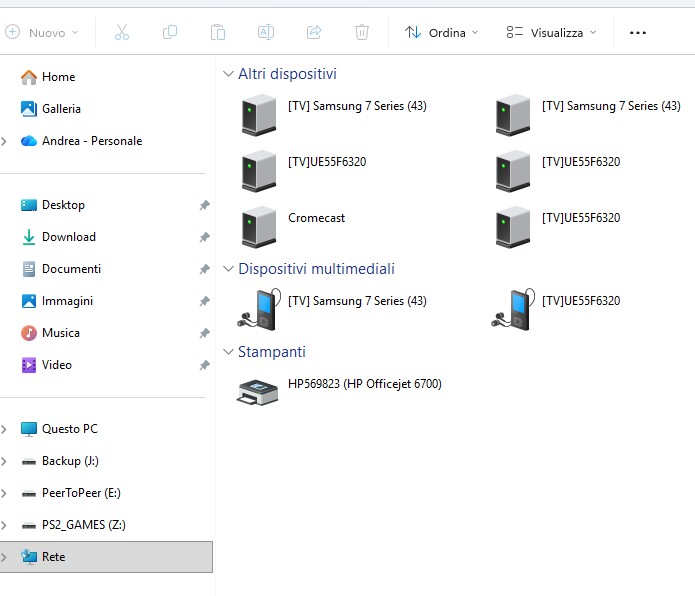Click HP569823 (HP Officejet 6700) label
Image resolution: width=695 pixels, height=596 pixels.
point(365,384)
